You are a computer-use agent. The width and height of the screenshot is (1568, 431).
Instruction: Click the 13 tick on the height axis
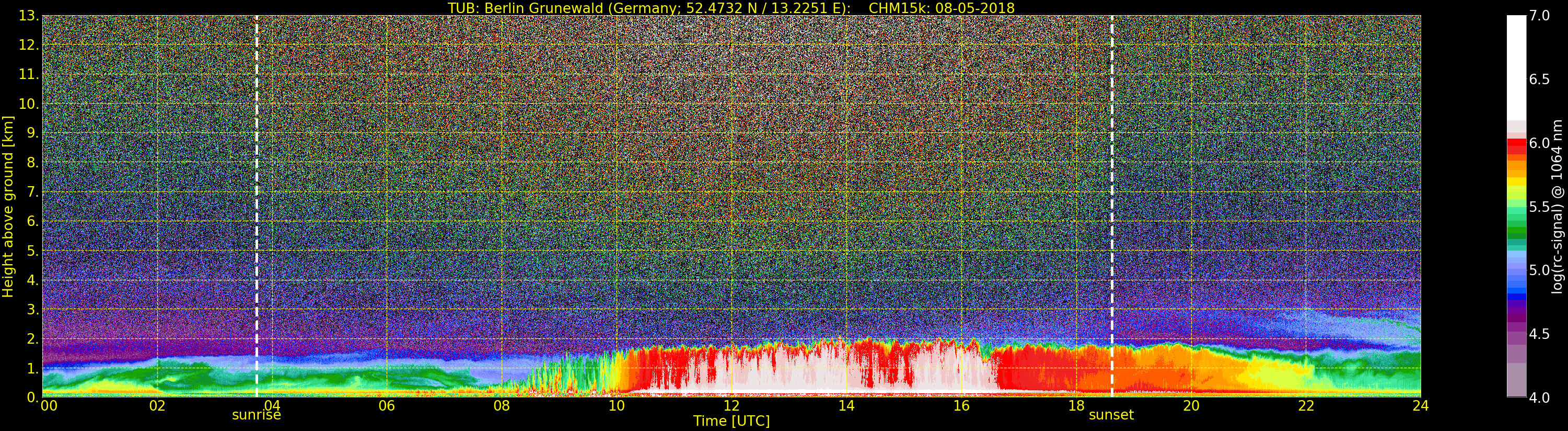(28, 16)
